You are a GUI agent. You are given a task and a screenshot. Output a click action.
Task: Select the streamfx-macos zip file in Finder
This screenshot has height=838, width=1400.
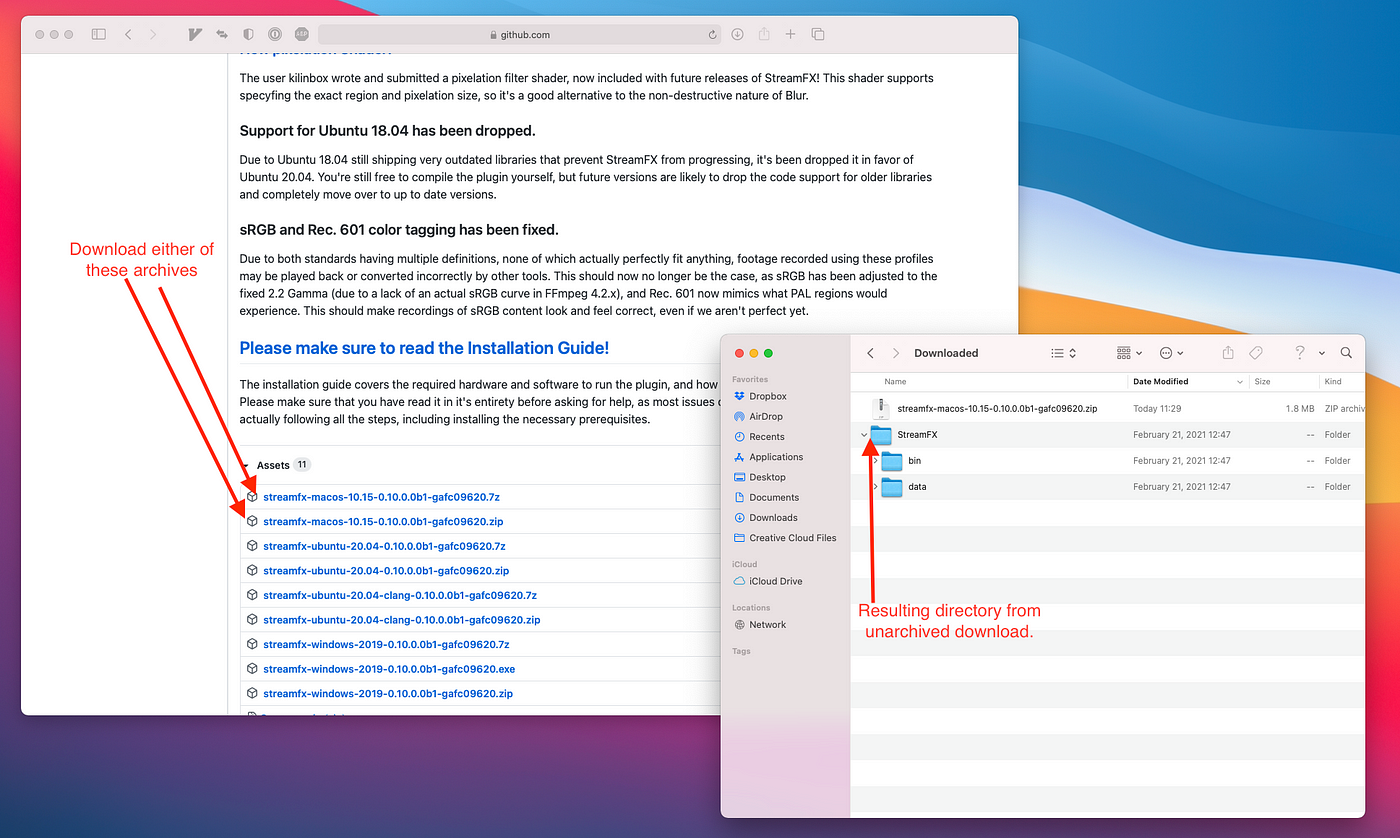[1108, 409]
